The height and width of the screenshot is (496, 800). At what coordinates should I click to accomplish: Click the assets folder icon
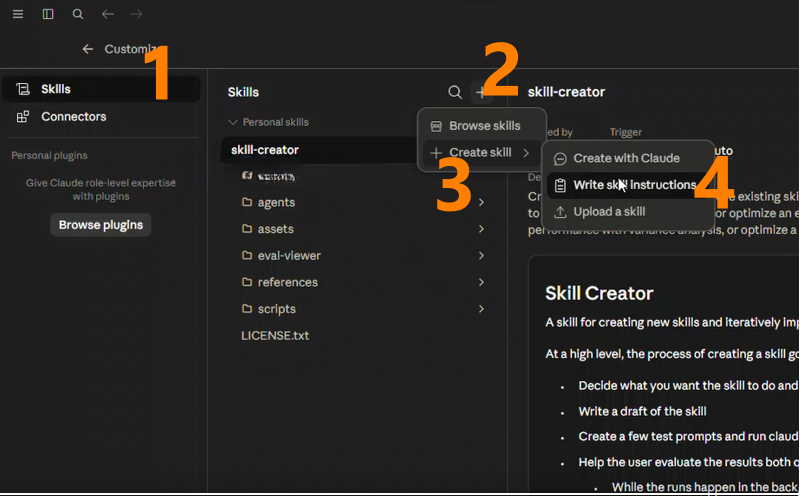tap(247, 229)
